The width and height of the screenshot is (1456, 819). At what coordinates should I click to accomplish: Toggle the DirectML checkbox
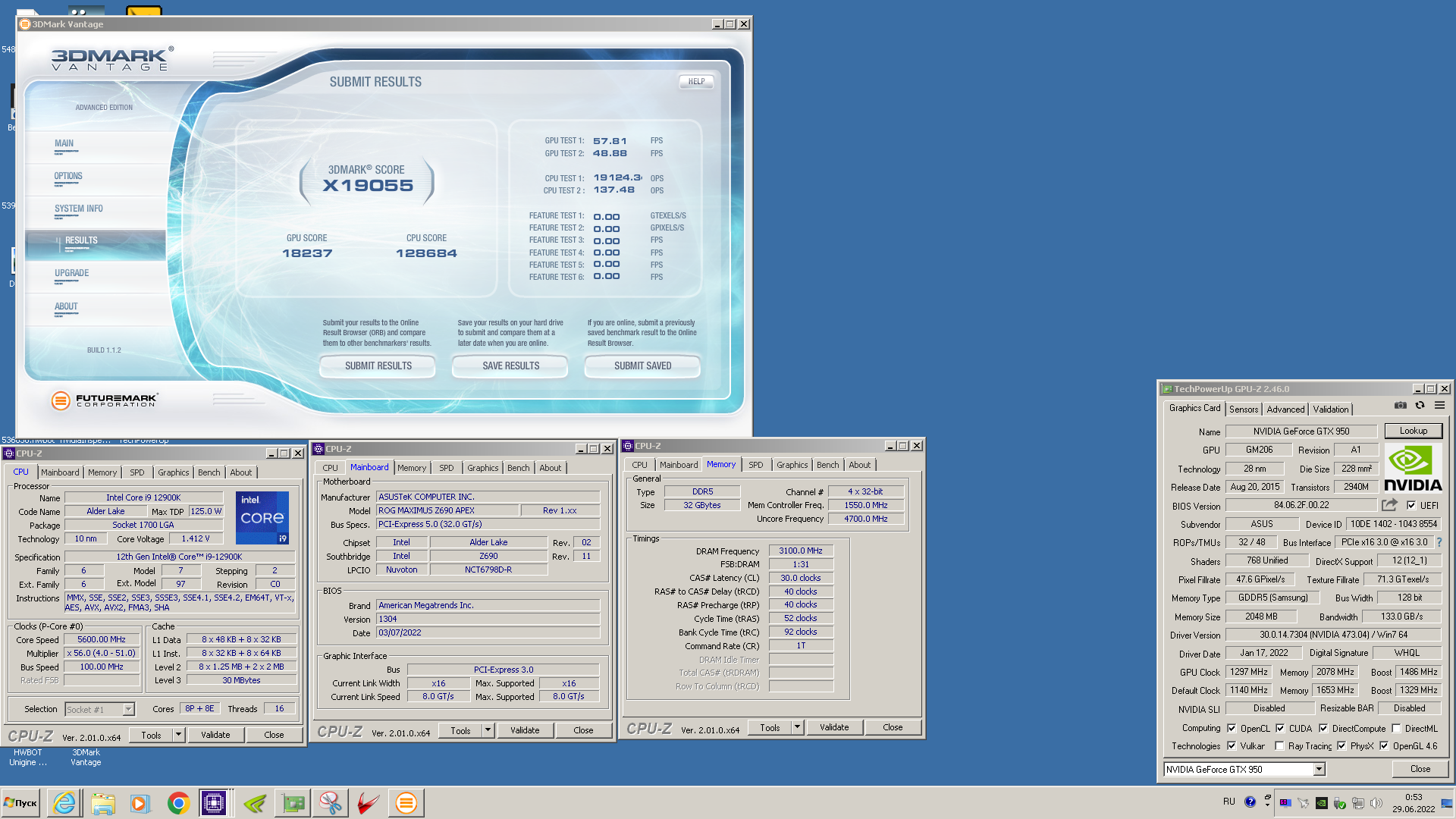pyautogui.click(x=1396, y=729)
